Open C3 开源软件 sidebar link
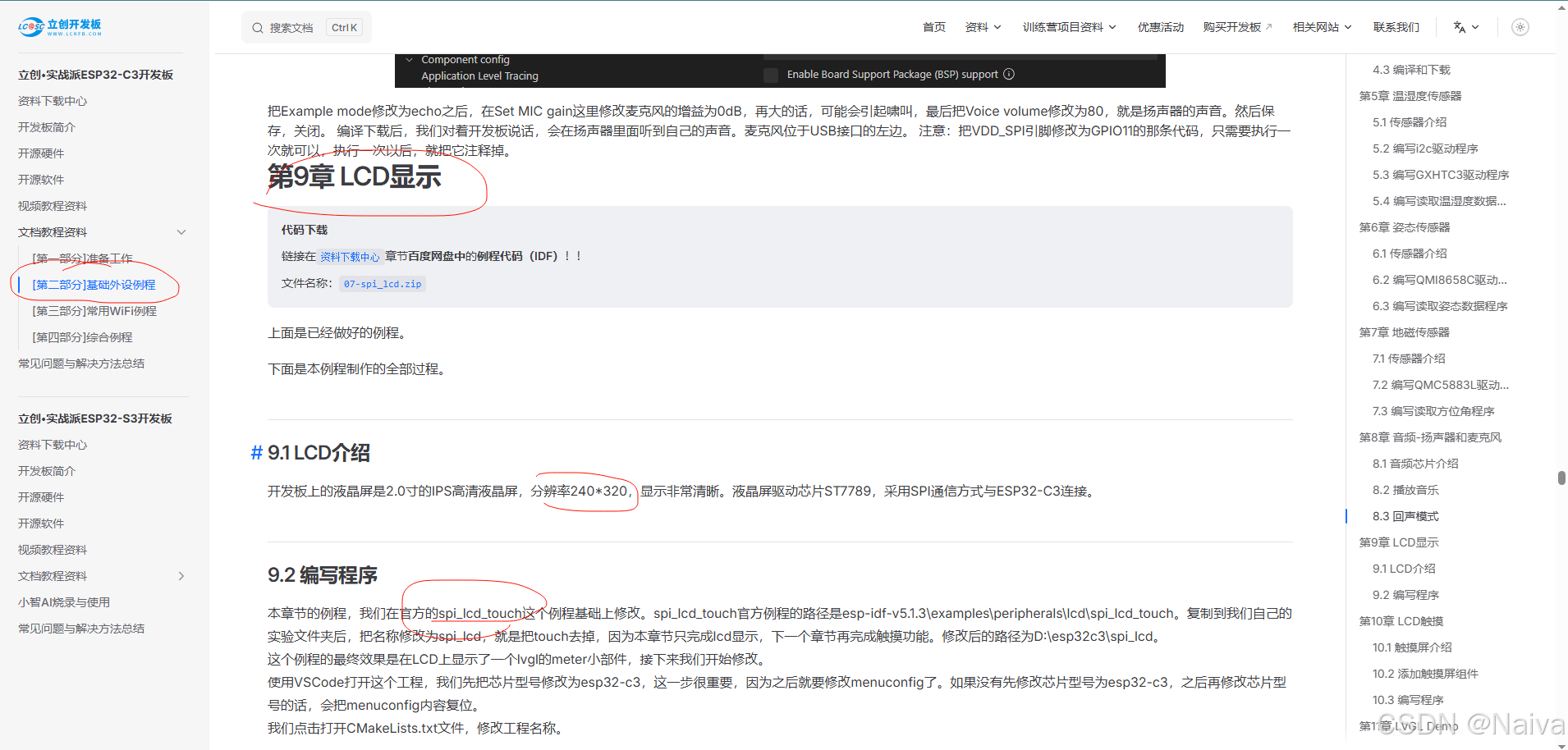 41,180
